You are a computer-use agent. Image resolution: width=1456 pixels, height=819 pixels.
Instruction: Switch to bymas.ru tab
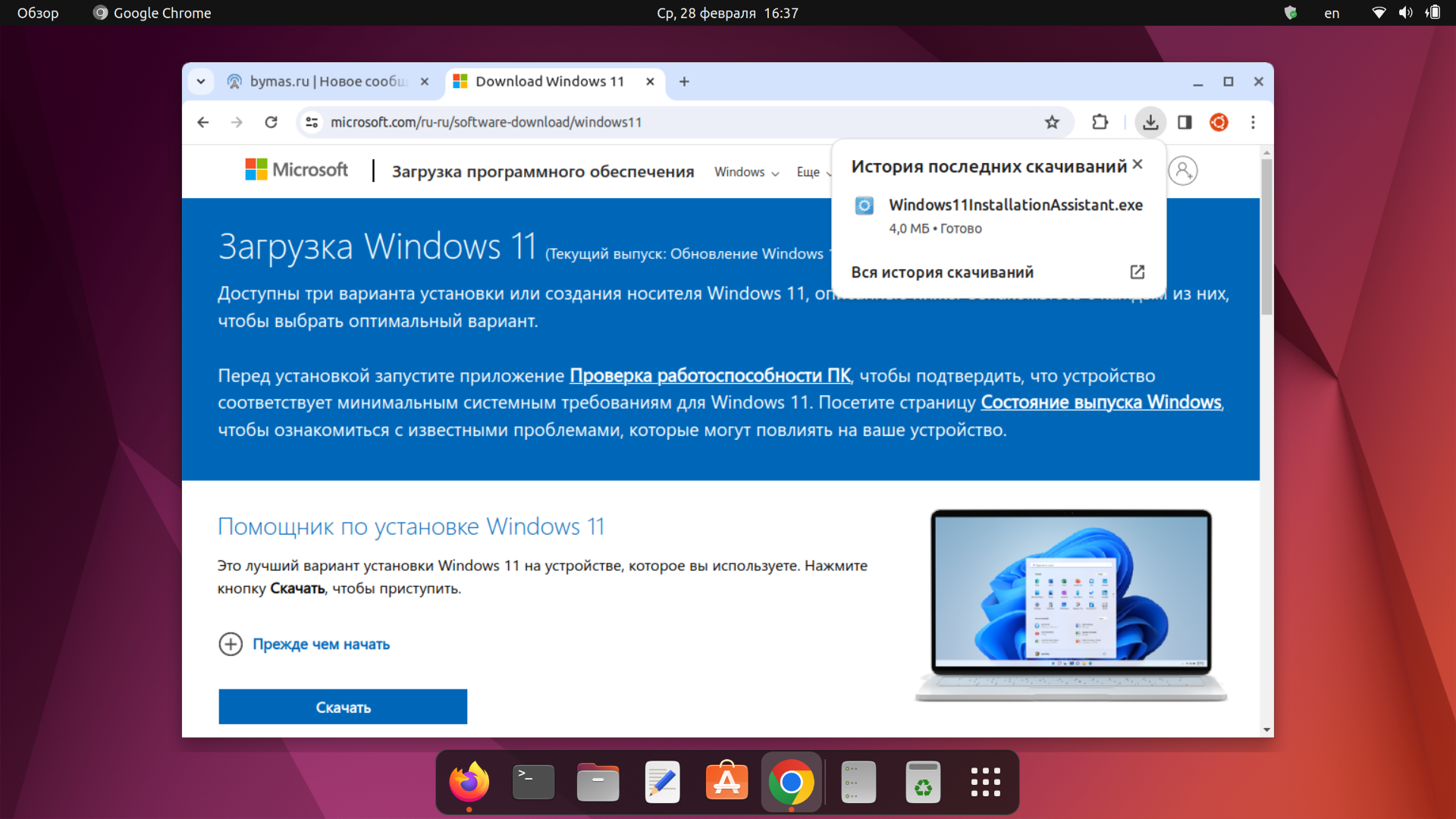[328, 81]
